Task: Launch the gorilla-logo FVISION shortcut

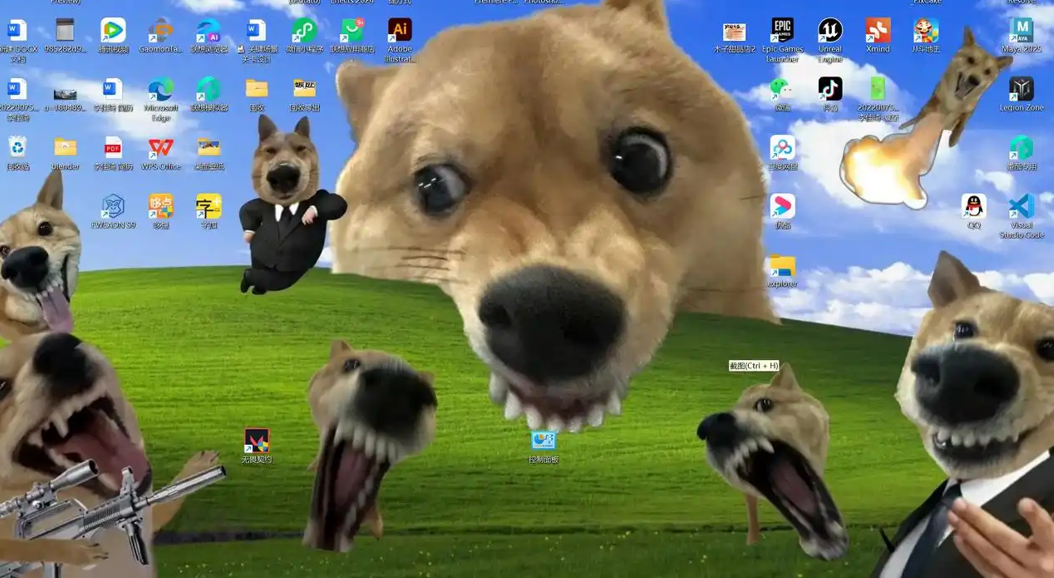Action: tap(113, 206)
